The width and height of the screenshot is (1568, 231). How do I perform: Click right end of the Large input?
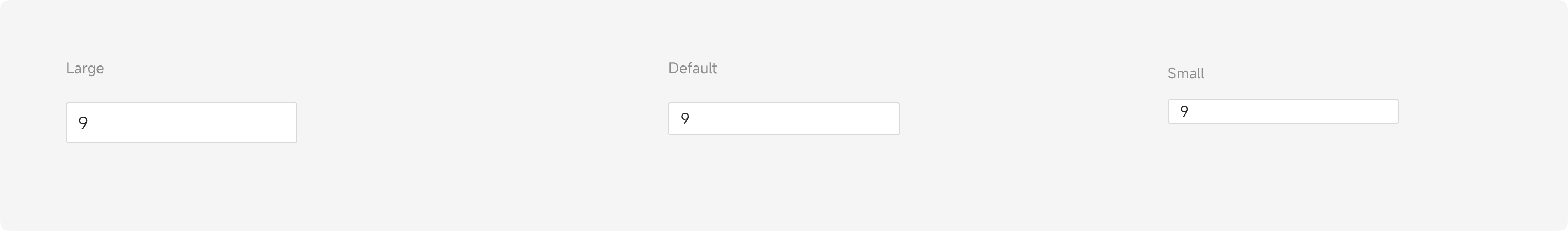[x=286, y=123]
